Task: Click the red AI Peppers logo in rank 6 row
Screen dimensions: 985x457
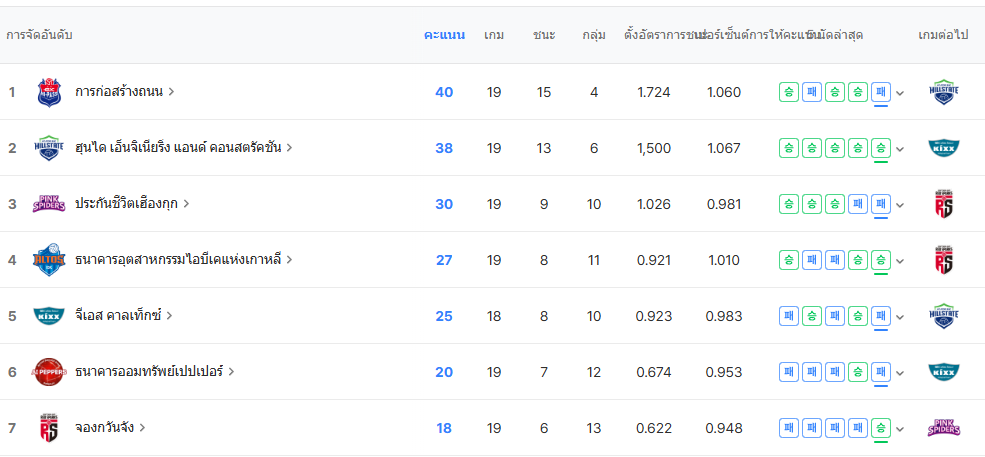Action: click(49, 372)
